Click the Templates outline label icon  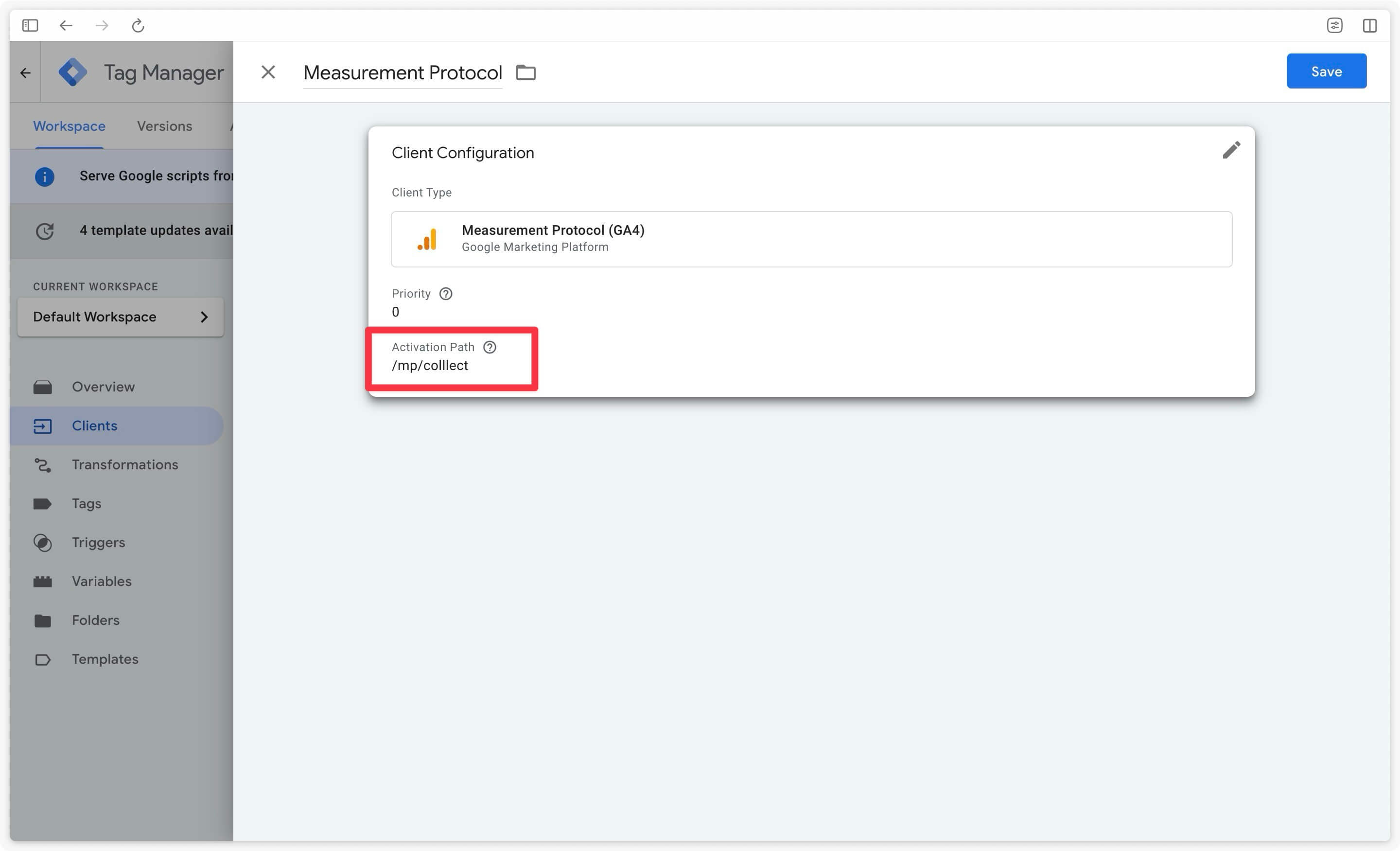click(43, 659)
